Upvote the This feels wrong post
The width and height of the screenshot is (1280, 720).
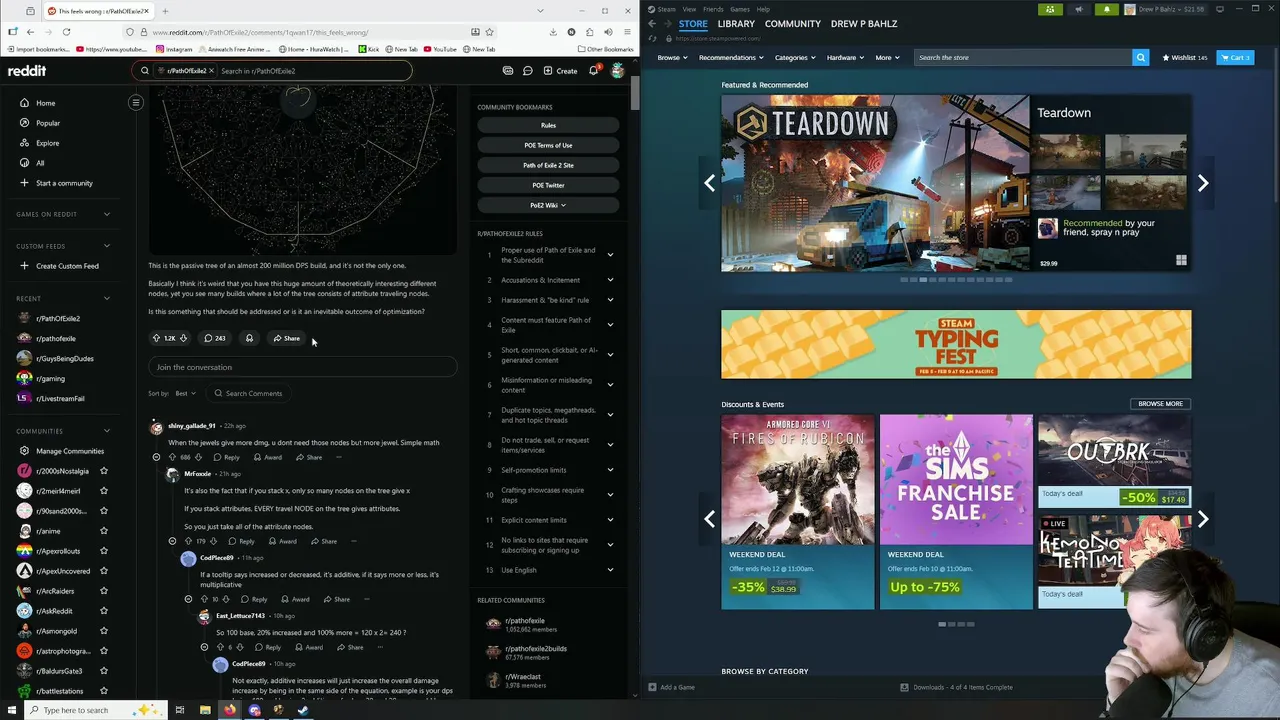coord(157,338)
